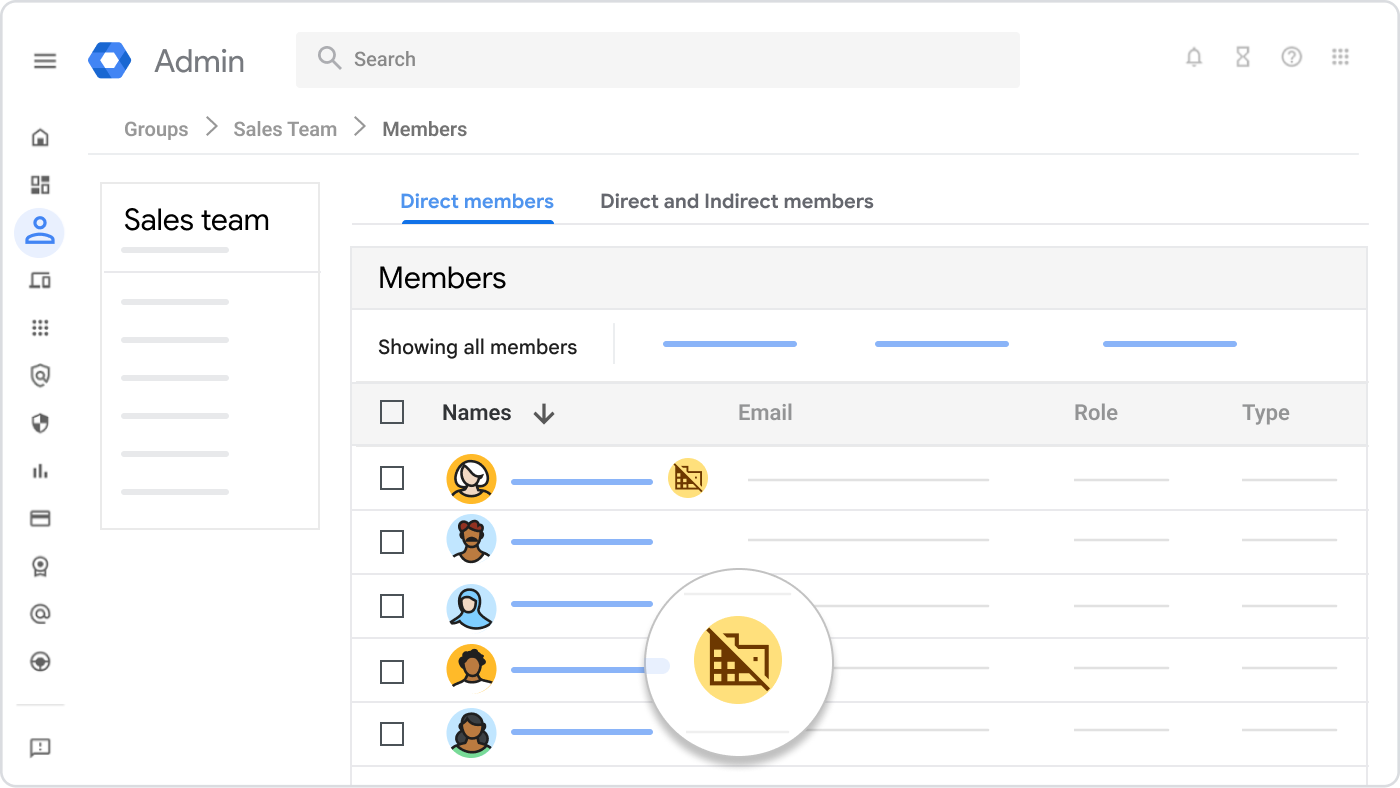Navigate to Sales Team breadcrumb
1400x788 pixels.
[x=285, y=129]
